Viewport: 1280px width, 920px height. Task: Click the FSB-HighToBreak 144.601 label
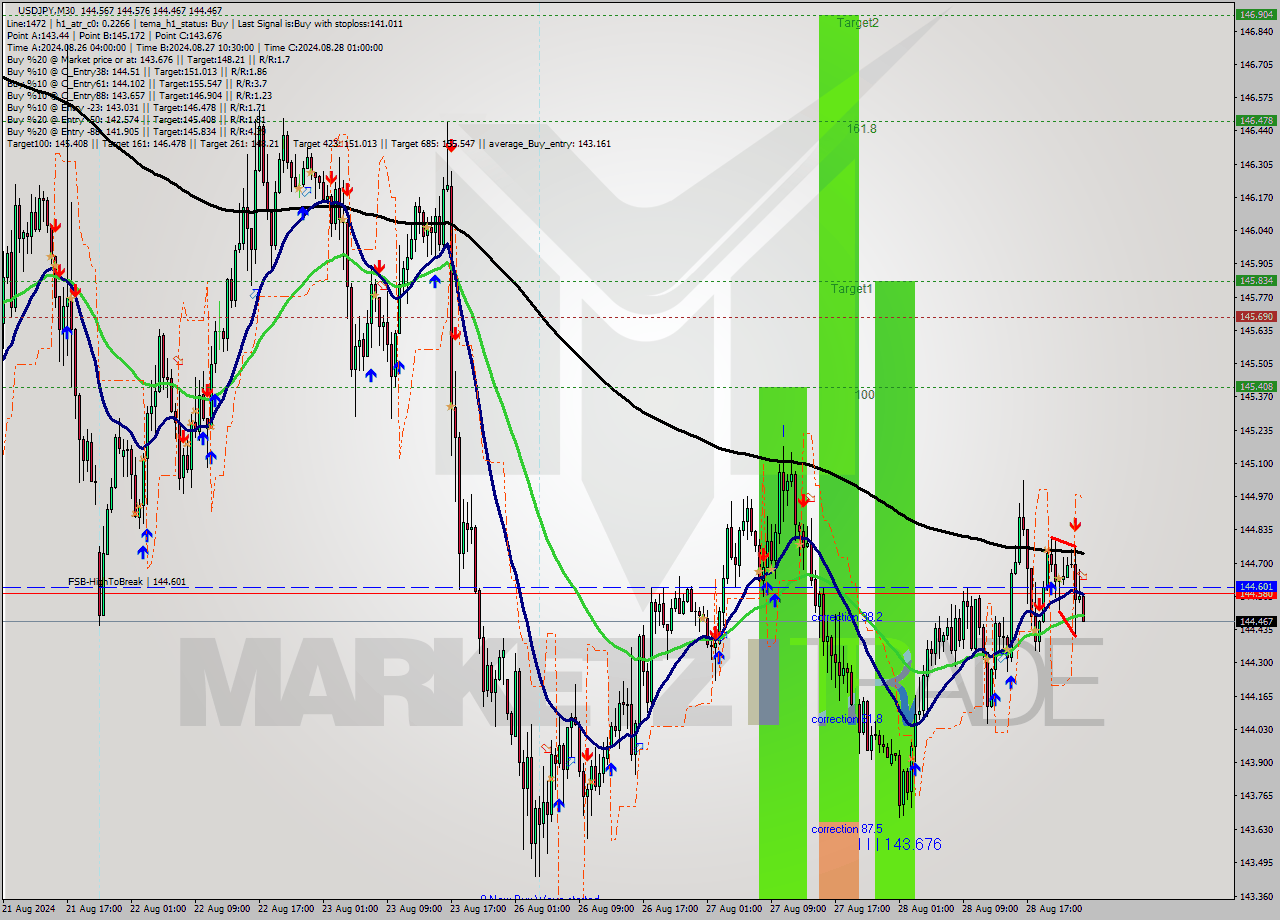[x=127, y=582]
